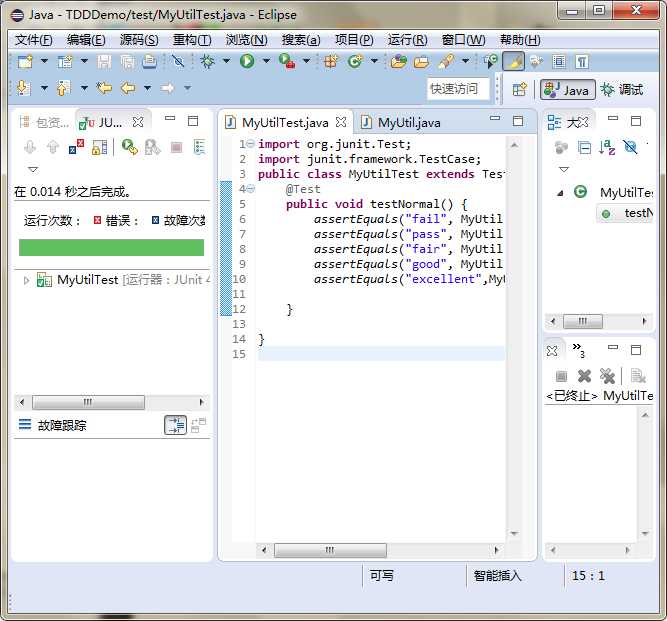Switch to the 调试 perspective
Image resolution: width=667 pixels, height=621 pixels.
click(x=621, y=89)
